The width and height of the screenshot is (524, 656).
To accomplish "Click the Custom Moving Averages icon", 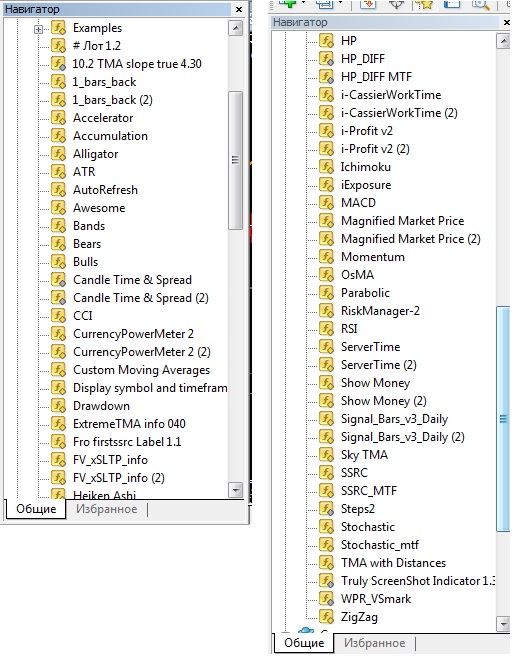I will point(59,370).
